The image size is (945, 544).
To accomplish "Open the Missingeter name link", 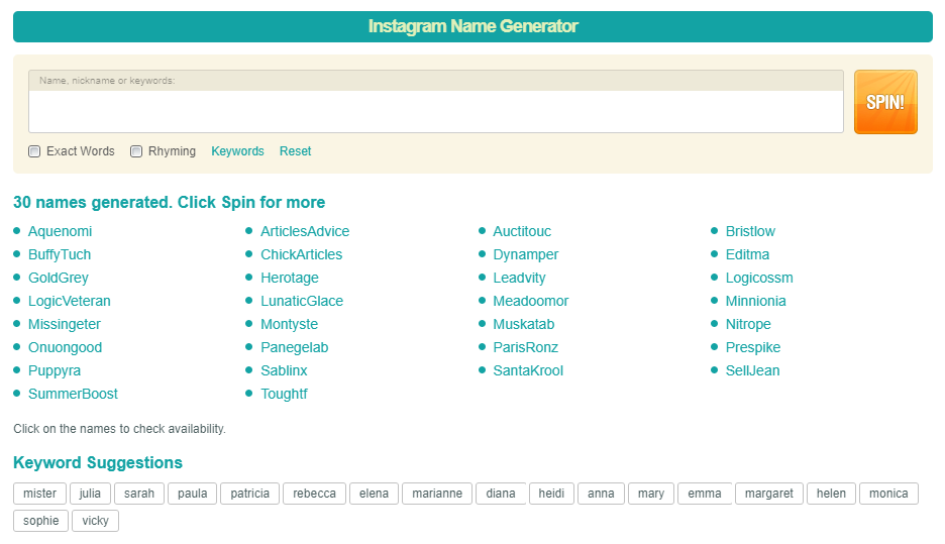I will click(x=64, y=324).
